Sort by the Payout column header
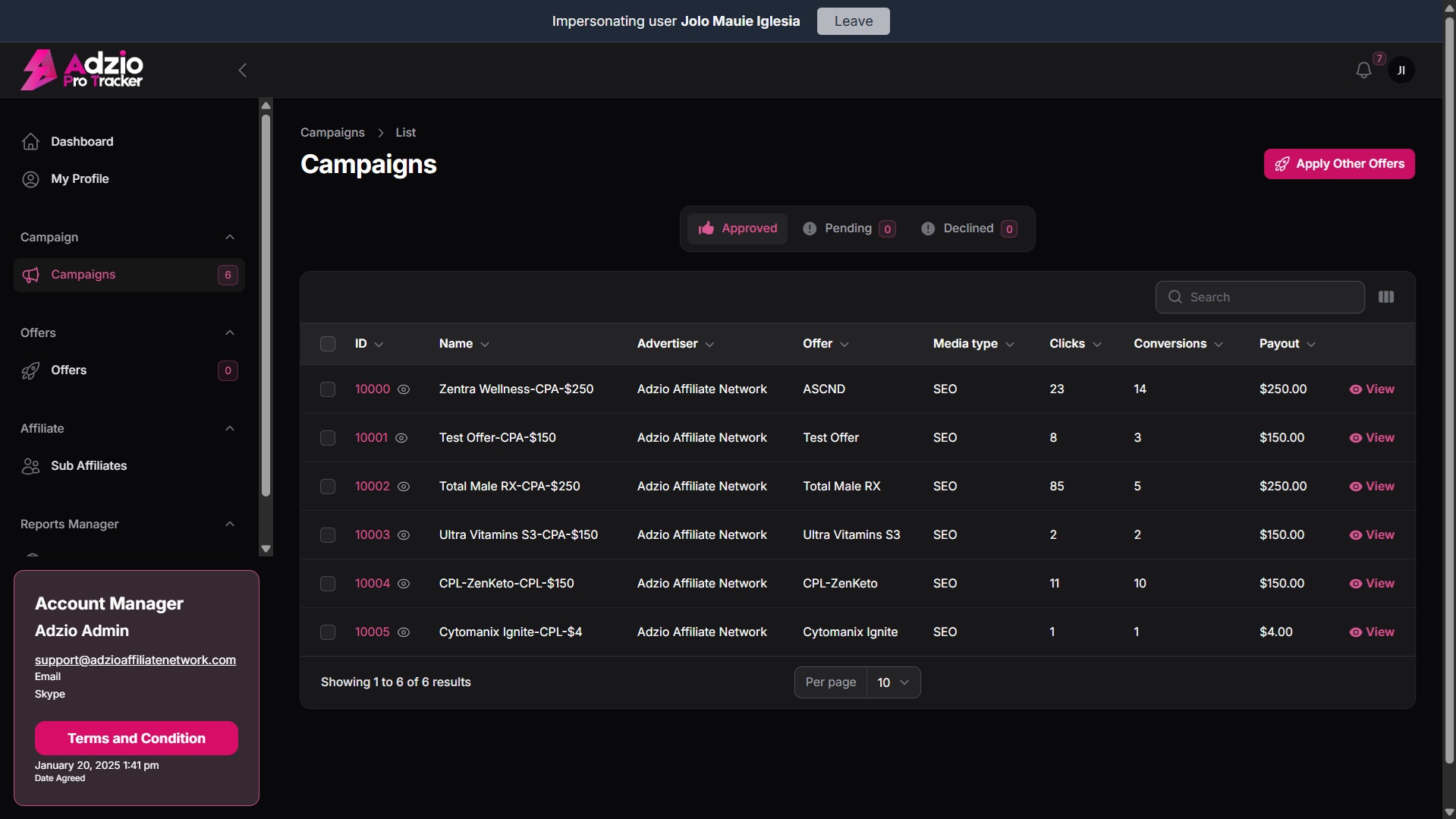This screenshot has width=1456, height=819. coord(1288,344)
